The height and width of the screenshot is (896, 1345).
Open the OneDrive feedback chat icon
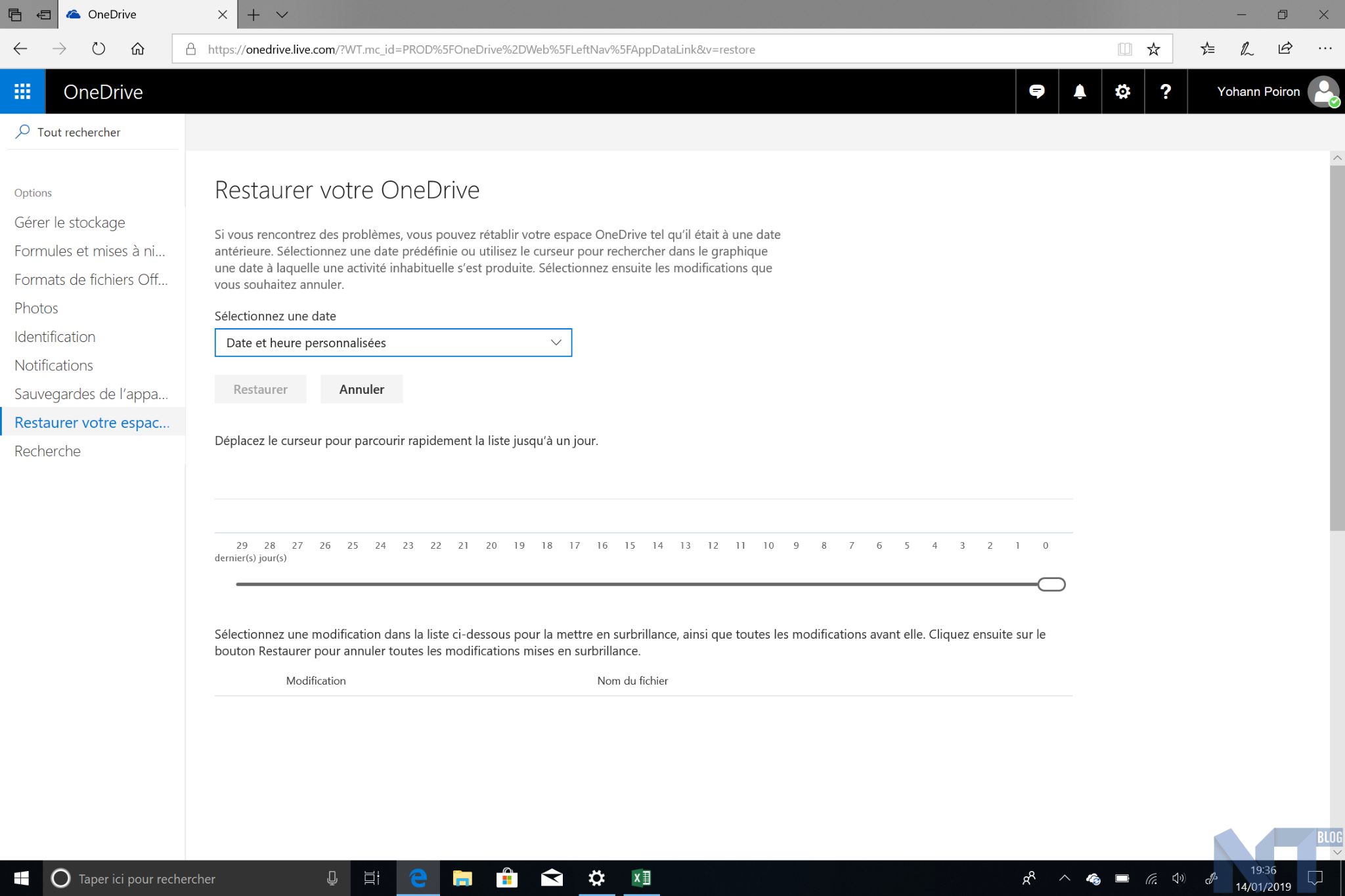1037,91
